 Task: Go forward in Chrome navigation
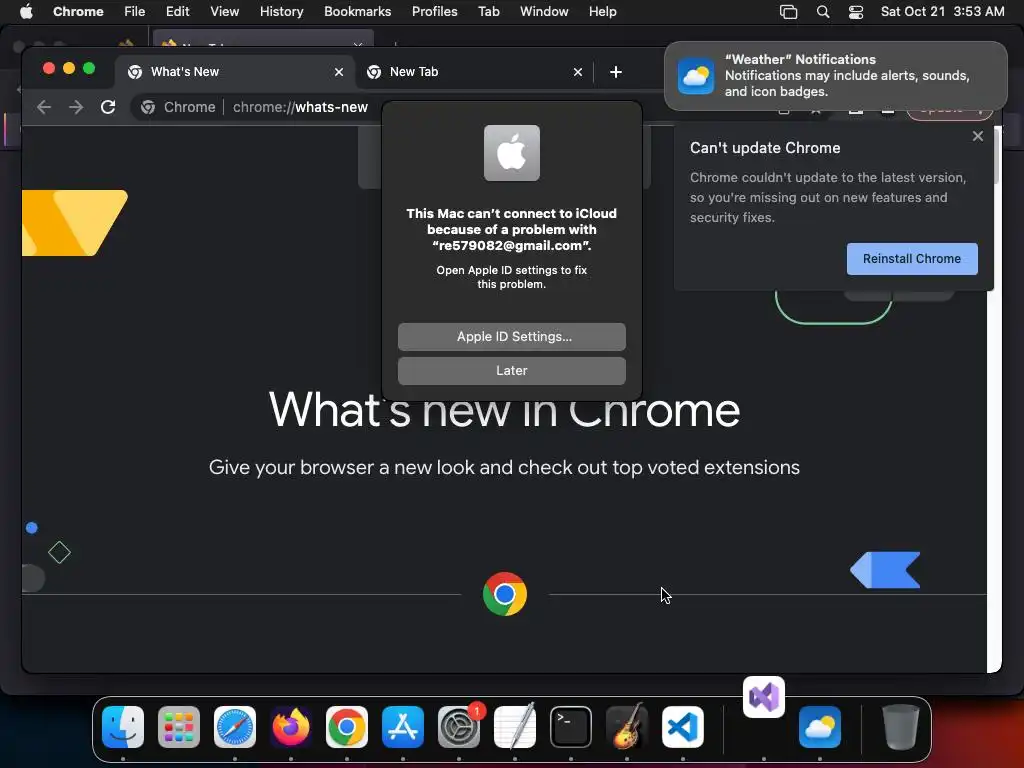(x=76, y=107)
